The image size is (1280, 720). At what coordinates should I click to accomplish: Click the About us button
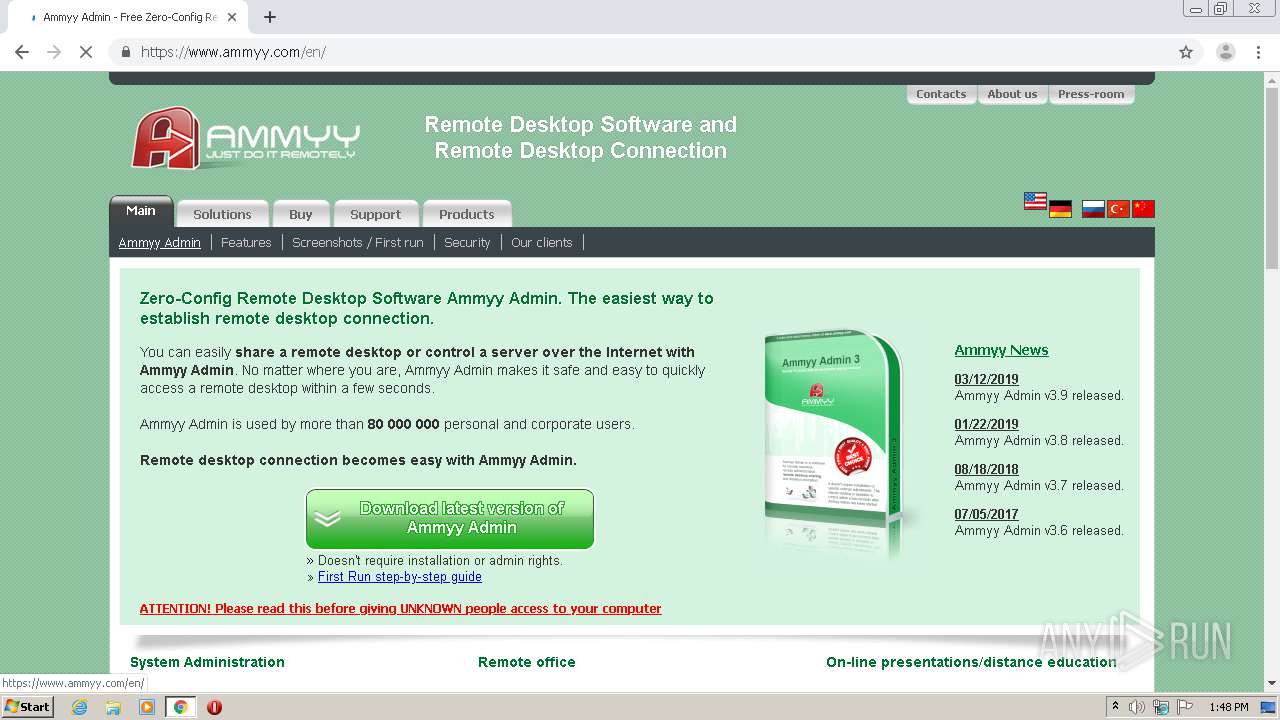pos(1012,94)
